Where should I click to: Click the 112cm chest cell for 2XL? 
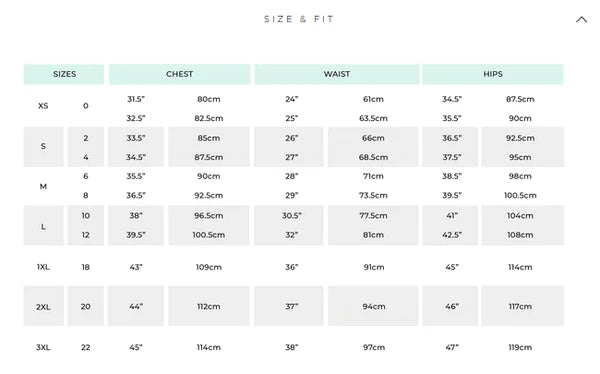[209, 306]
